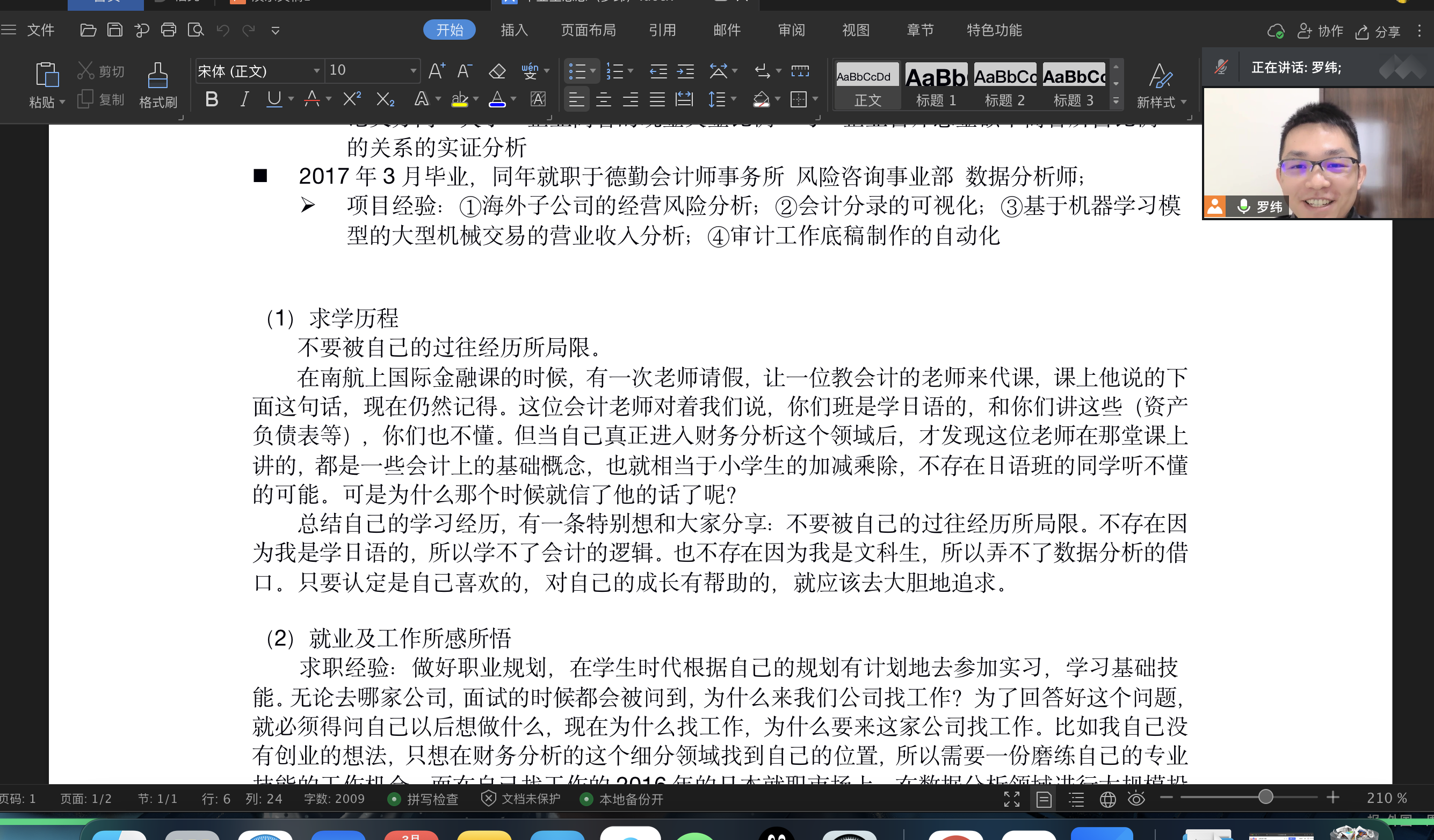Screen dimensions: 1434x840
Task: Open the font size 10 dropdown
Action: (x=413, y=70)
